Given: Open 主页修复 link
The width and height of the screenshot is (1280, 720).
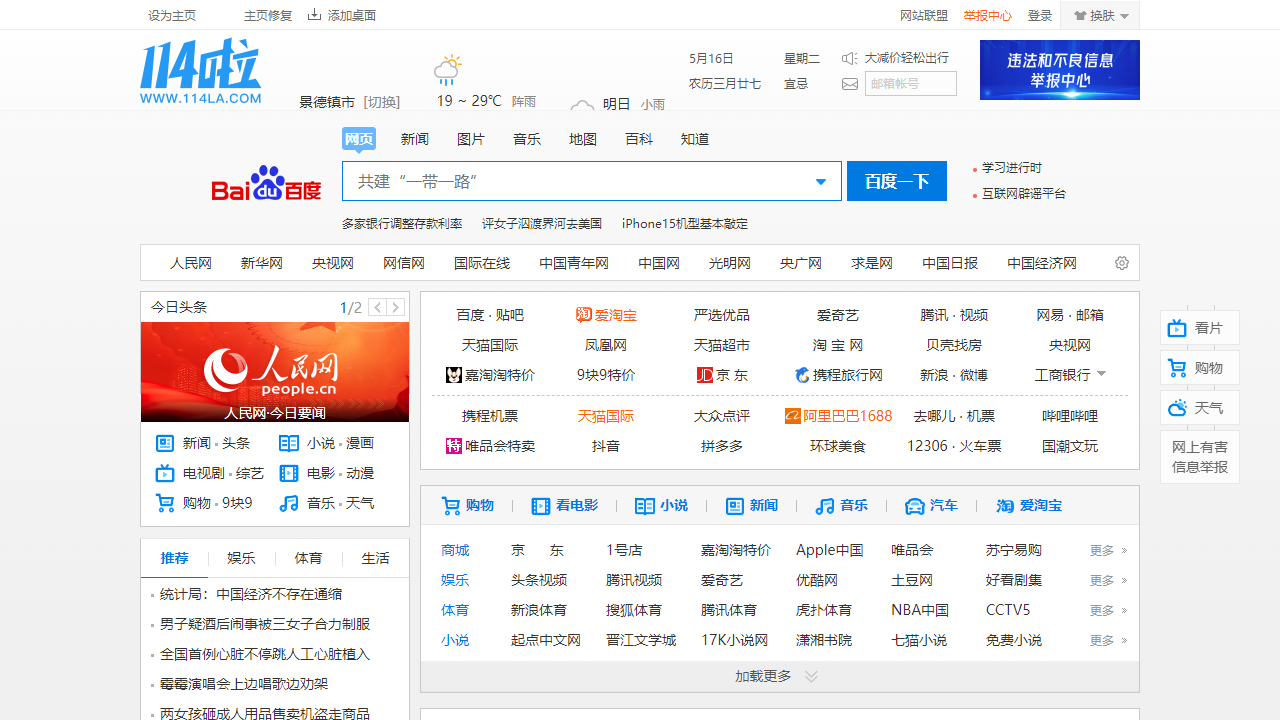Looking at the screenshot, I should click(268, 15).
